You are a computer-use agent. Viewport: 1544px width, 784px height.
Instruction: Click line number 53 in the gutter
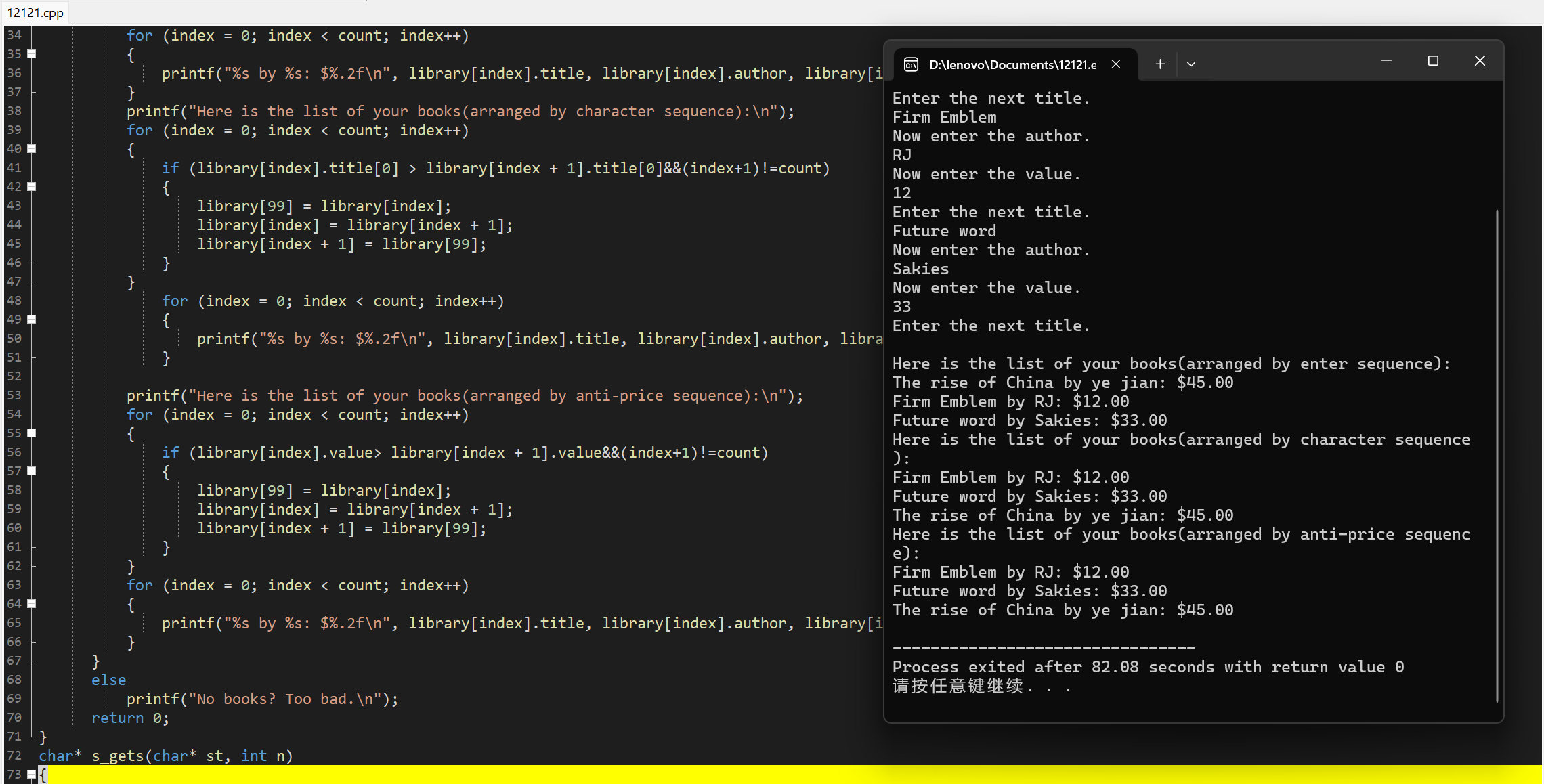point(14,395)
